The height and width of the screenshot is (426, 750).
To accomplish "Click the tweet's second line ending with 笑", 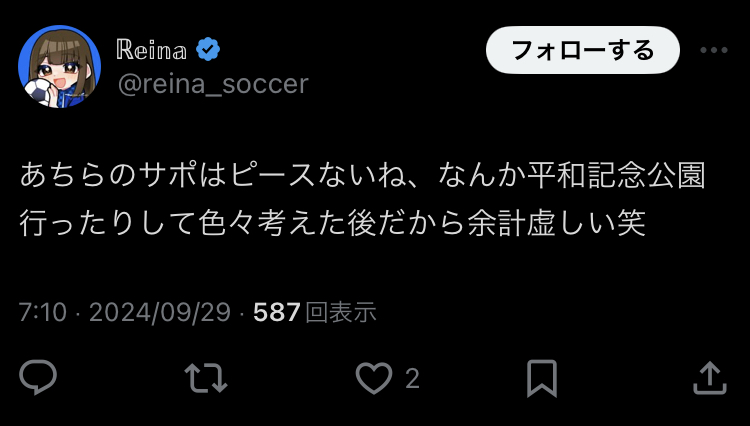I will pos(333,223).
